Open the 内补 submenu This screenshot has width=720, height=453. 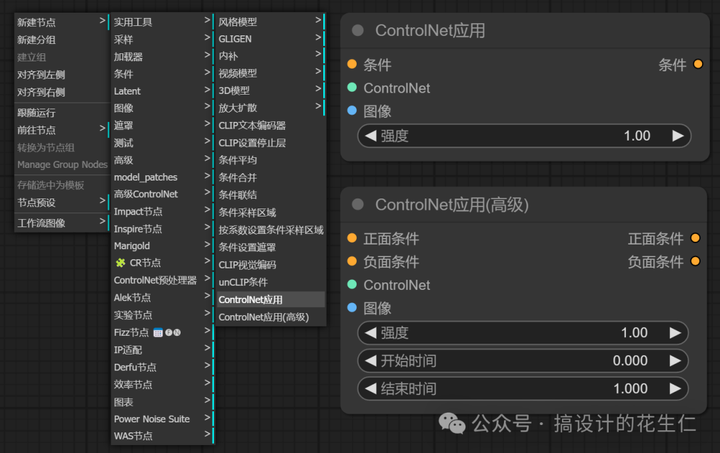pyautogui.click(x=270, y=56)
